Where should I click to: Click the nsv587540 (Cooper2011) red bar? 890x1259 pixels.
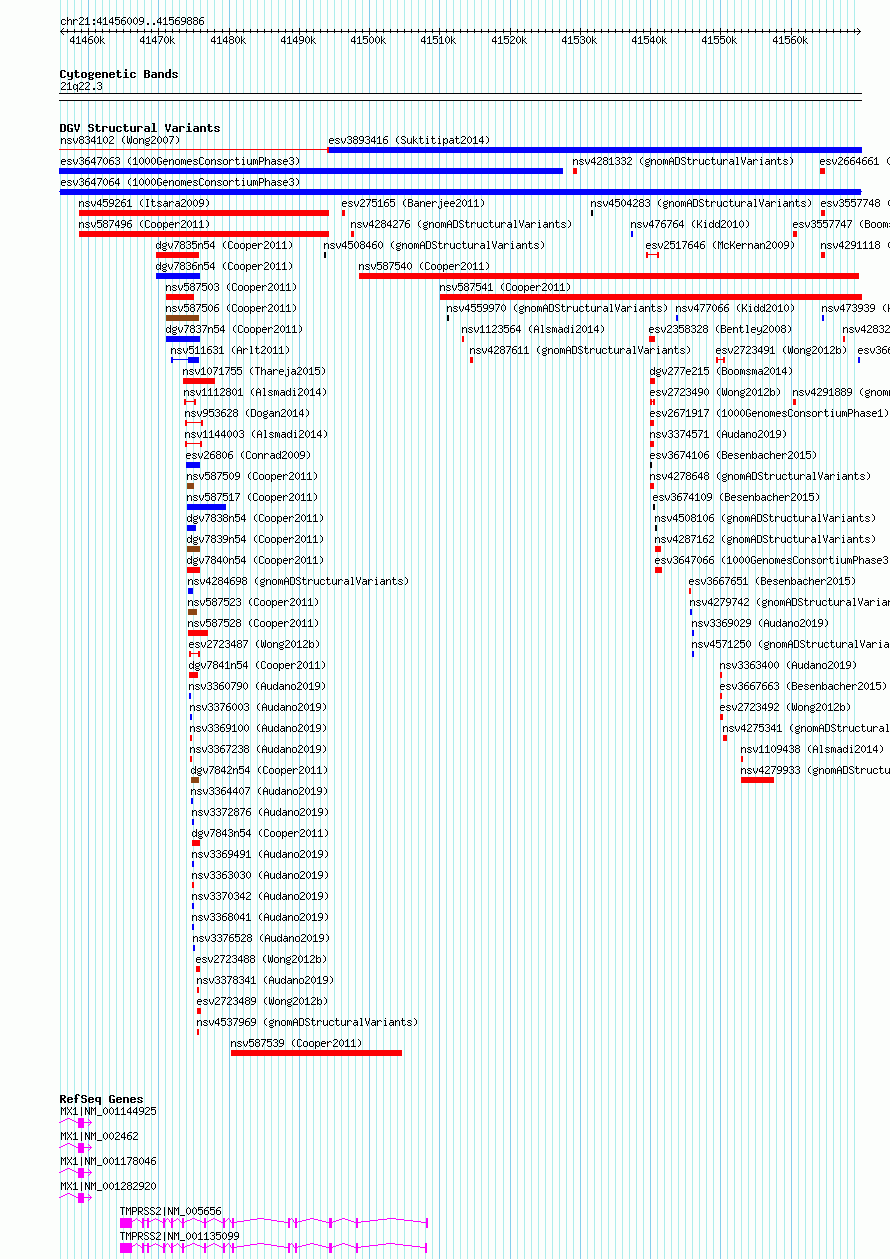[609, 276]
